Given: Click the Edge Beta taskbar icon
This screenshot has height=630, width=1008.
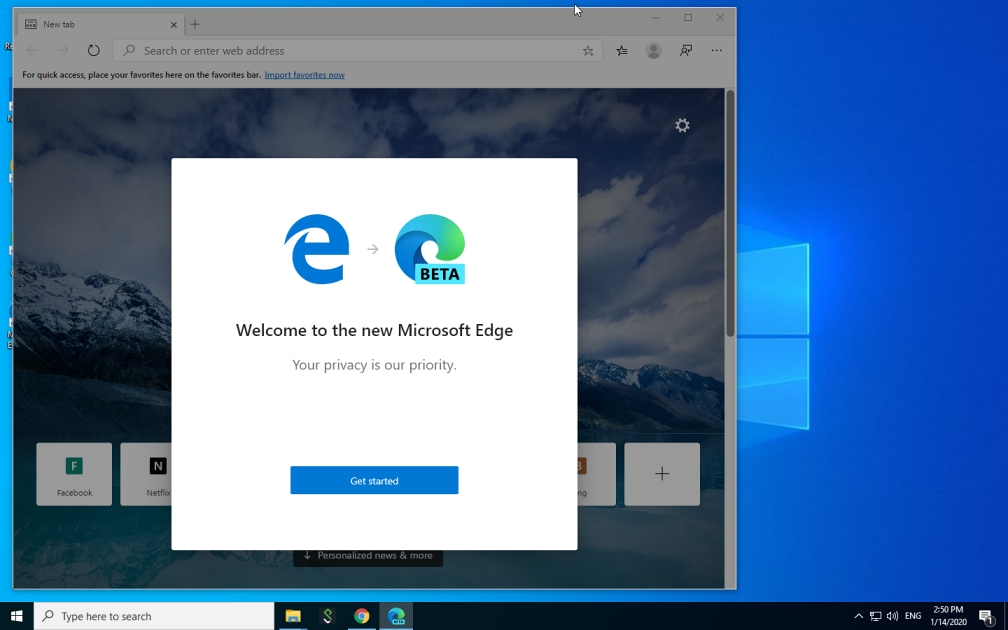Looking at the screenshot, I should click(x=396, y=616).
